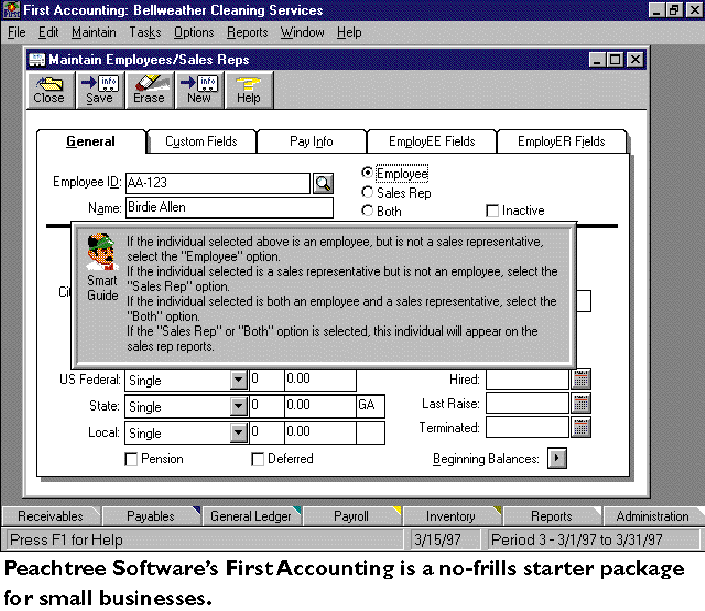Click the Beginning Balances arrow button

click(557, 458)
